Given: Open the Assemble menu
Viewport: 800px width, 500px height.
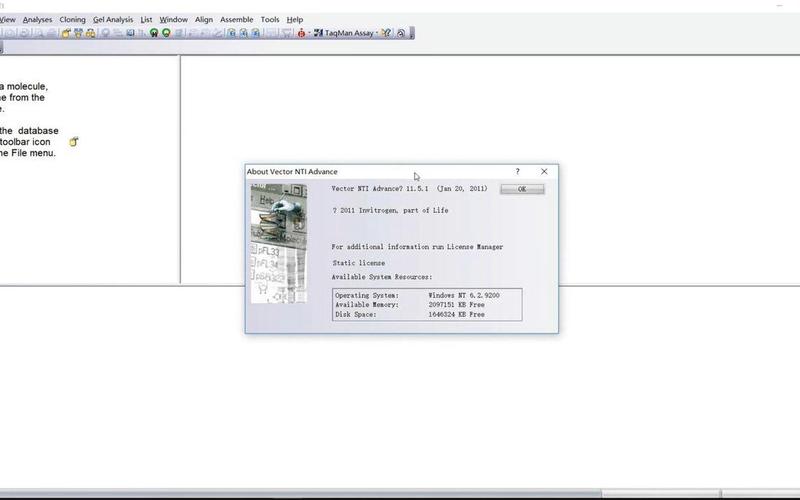Looking at the screenshot, I should pyautogui.click(x=236, y=19).
